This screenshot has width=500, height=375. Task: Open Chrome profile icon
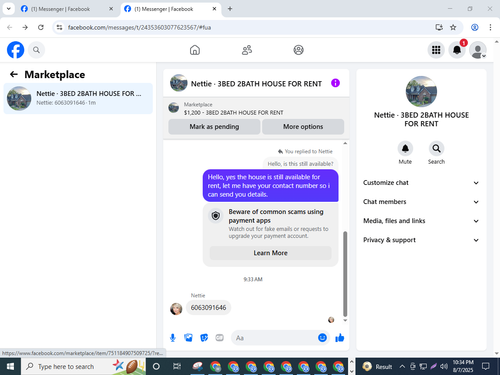pos(475,27)
